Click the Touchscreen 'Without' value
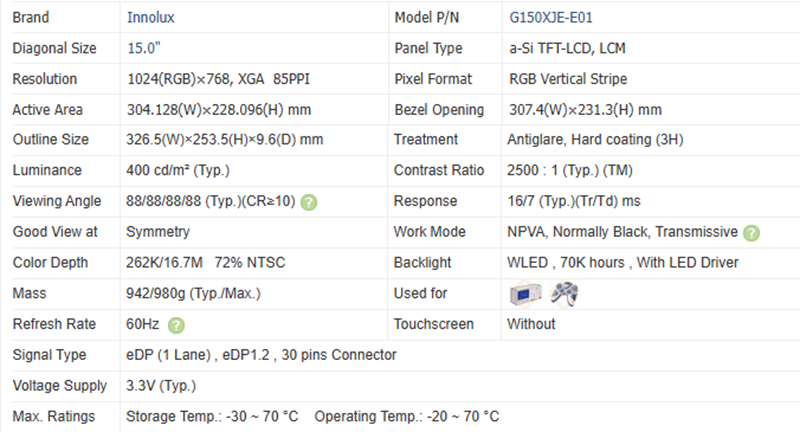 532,324
